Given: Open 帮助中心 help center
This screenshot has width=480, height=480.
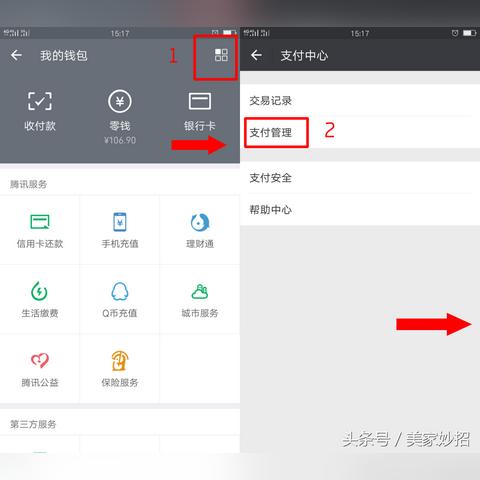Looking at the screenshot, I should tap(360, 209).
